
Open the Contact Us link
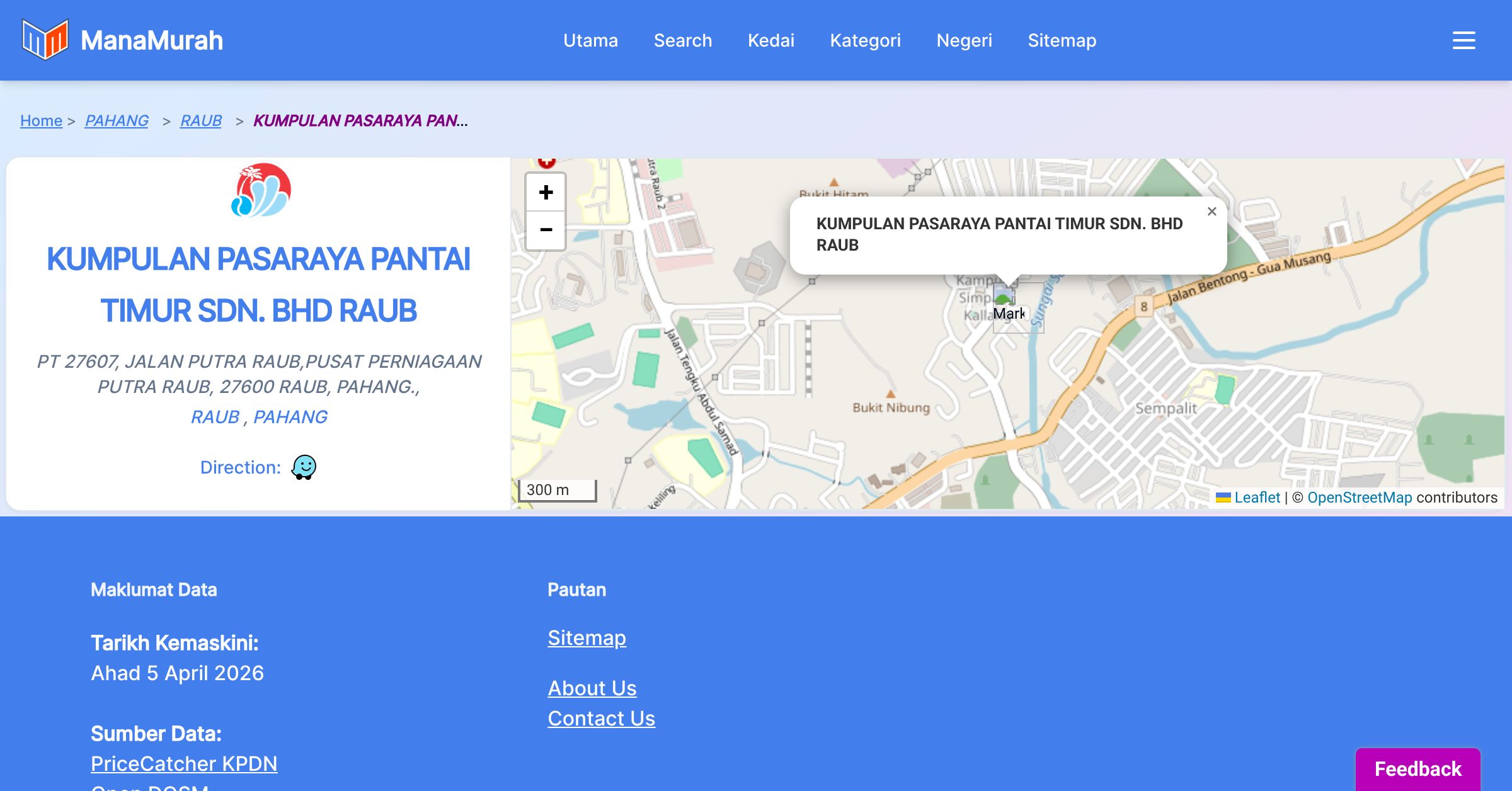point(601,718)
